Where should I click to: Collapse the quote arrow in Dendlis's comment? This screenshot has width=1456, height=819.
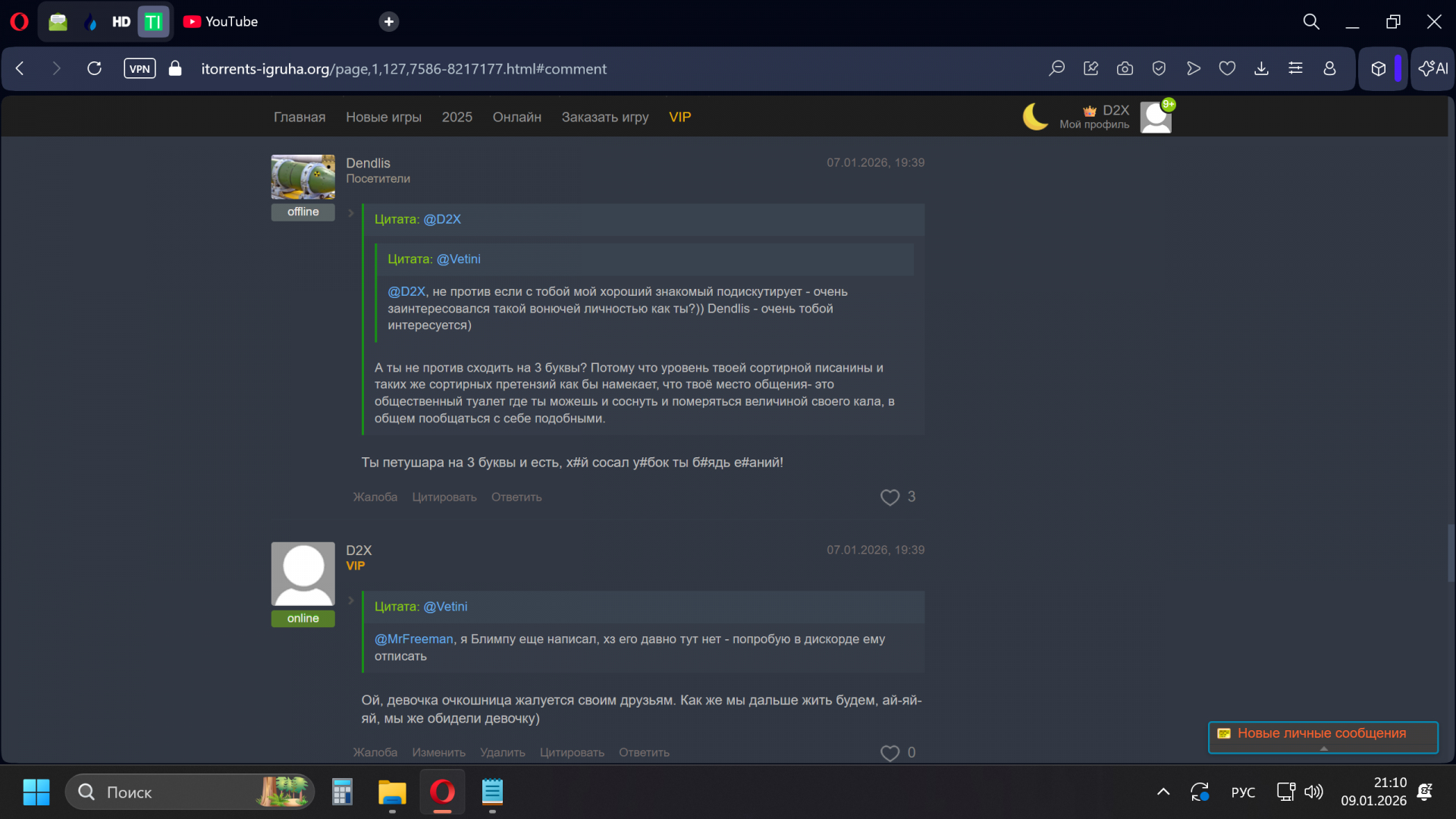click(x=351, y=213)
